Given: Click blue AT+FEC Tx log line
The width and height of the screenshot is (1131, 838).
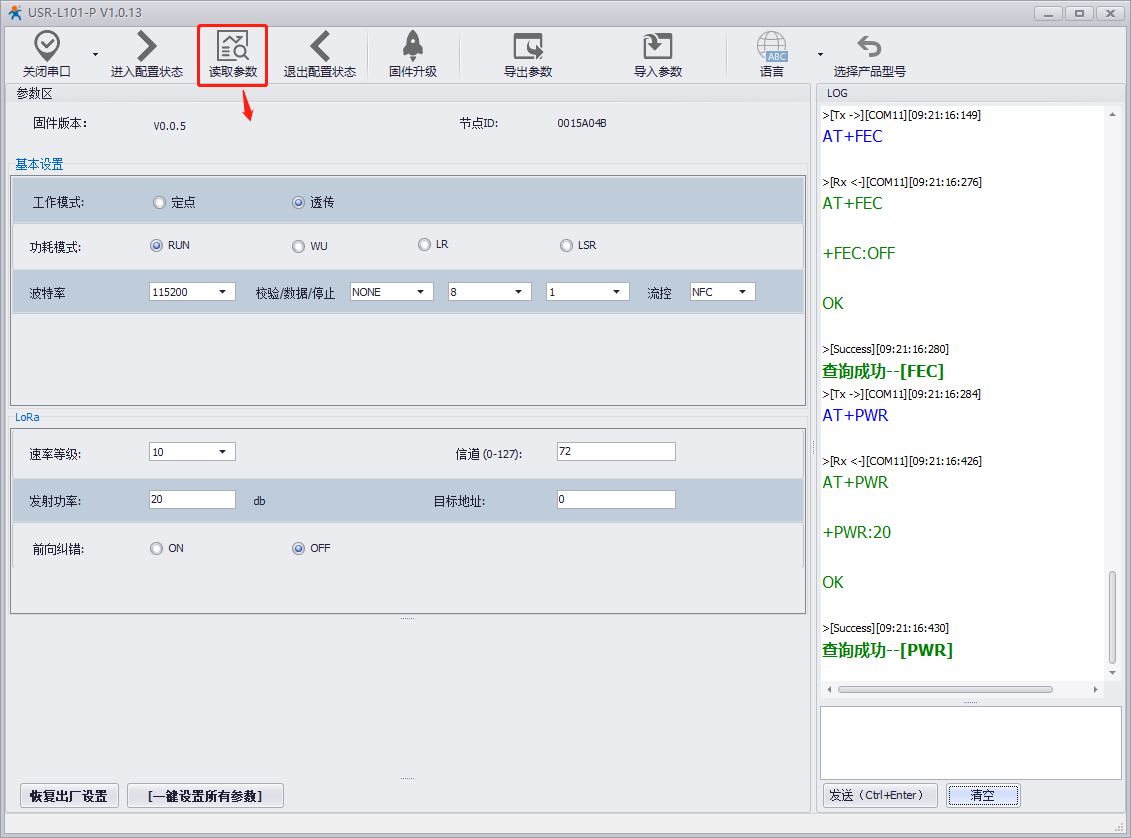Looking at the screenshot, I should click(x=852, y=136).
